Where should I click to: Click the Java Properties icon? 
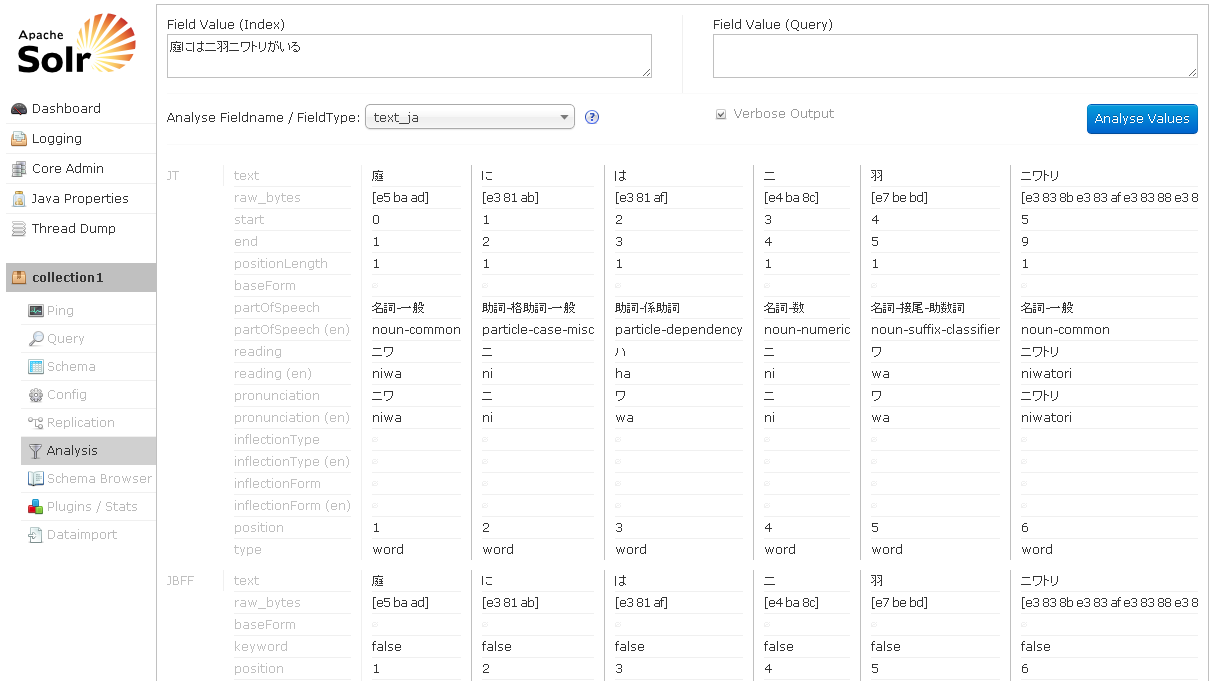tap(19, 199)
